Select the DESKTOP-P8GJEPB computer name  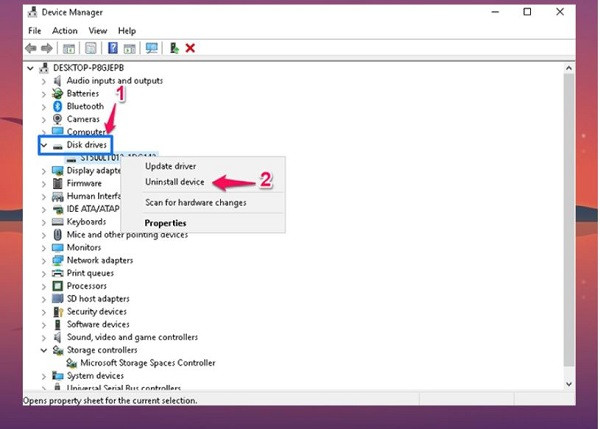click(x=88, y=68)
